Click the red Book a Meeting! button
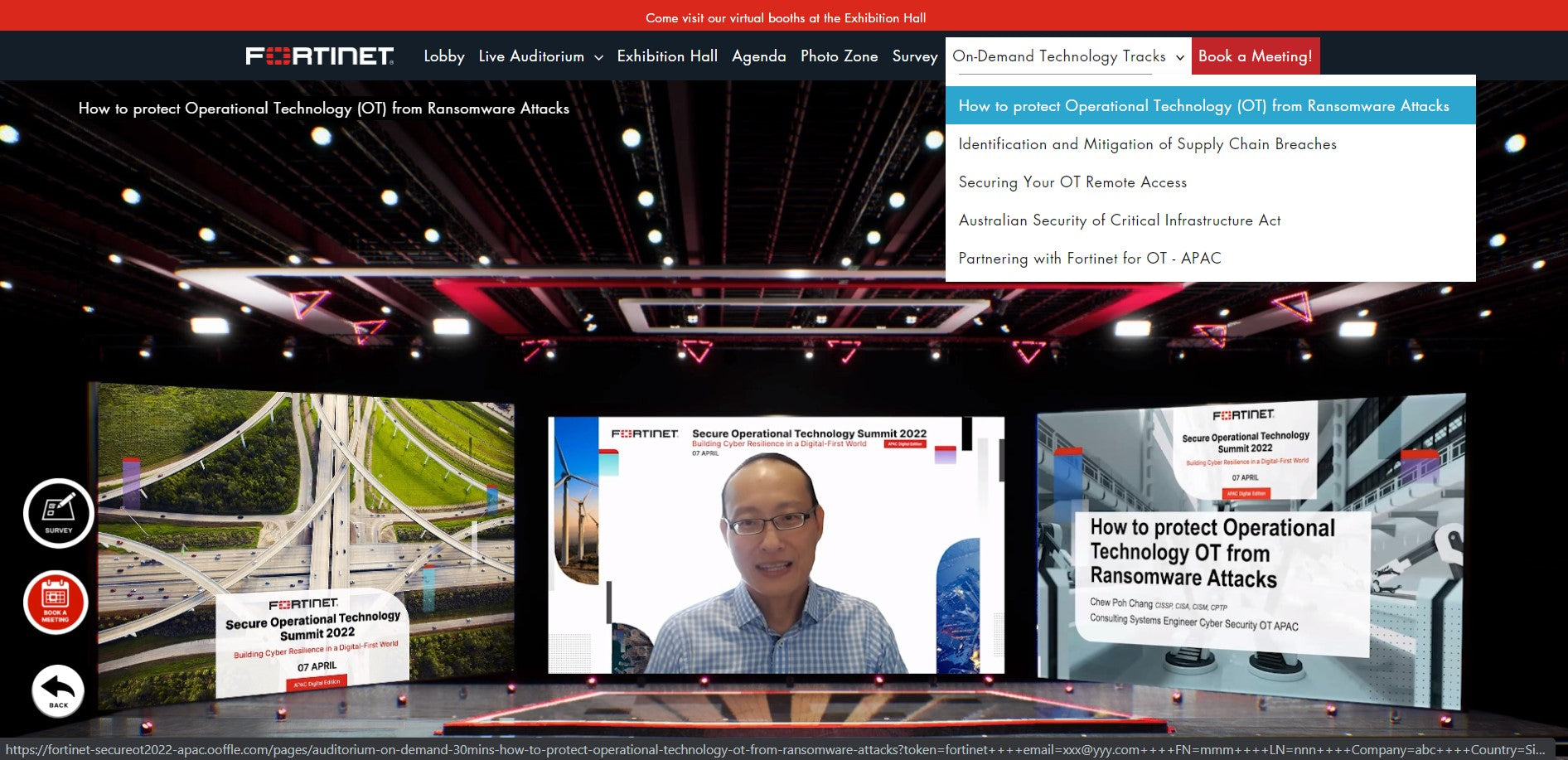Screen dimensions: 1568x760 [1255, 56]
